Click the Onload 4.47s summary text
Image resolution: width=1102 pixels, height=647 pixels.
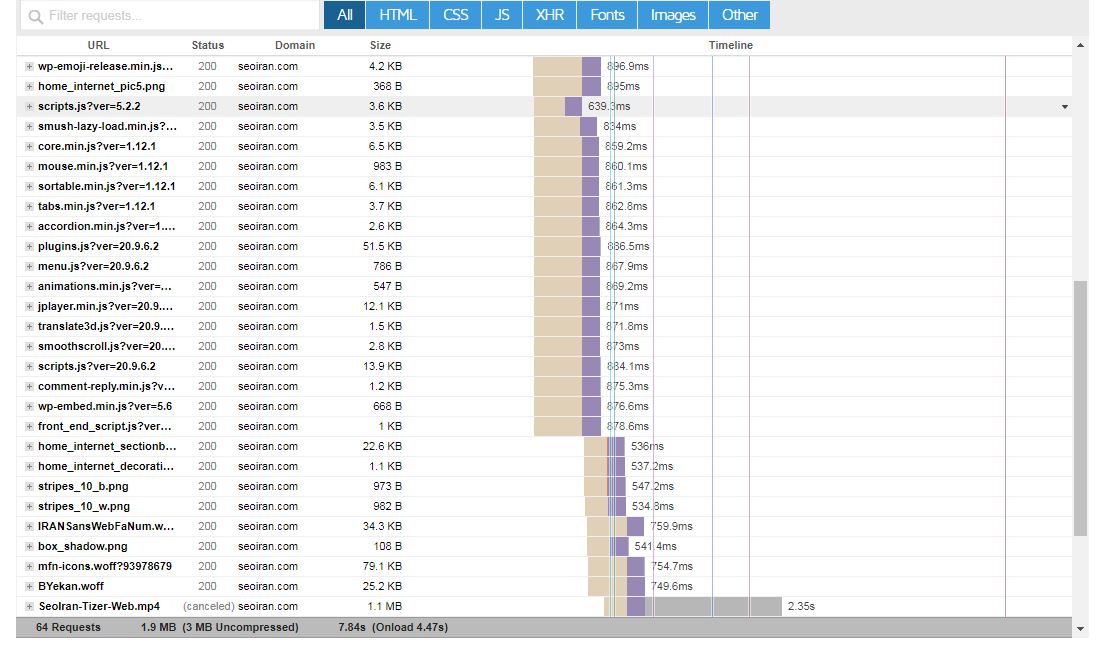pyautogui.click(x=410, y=627)
